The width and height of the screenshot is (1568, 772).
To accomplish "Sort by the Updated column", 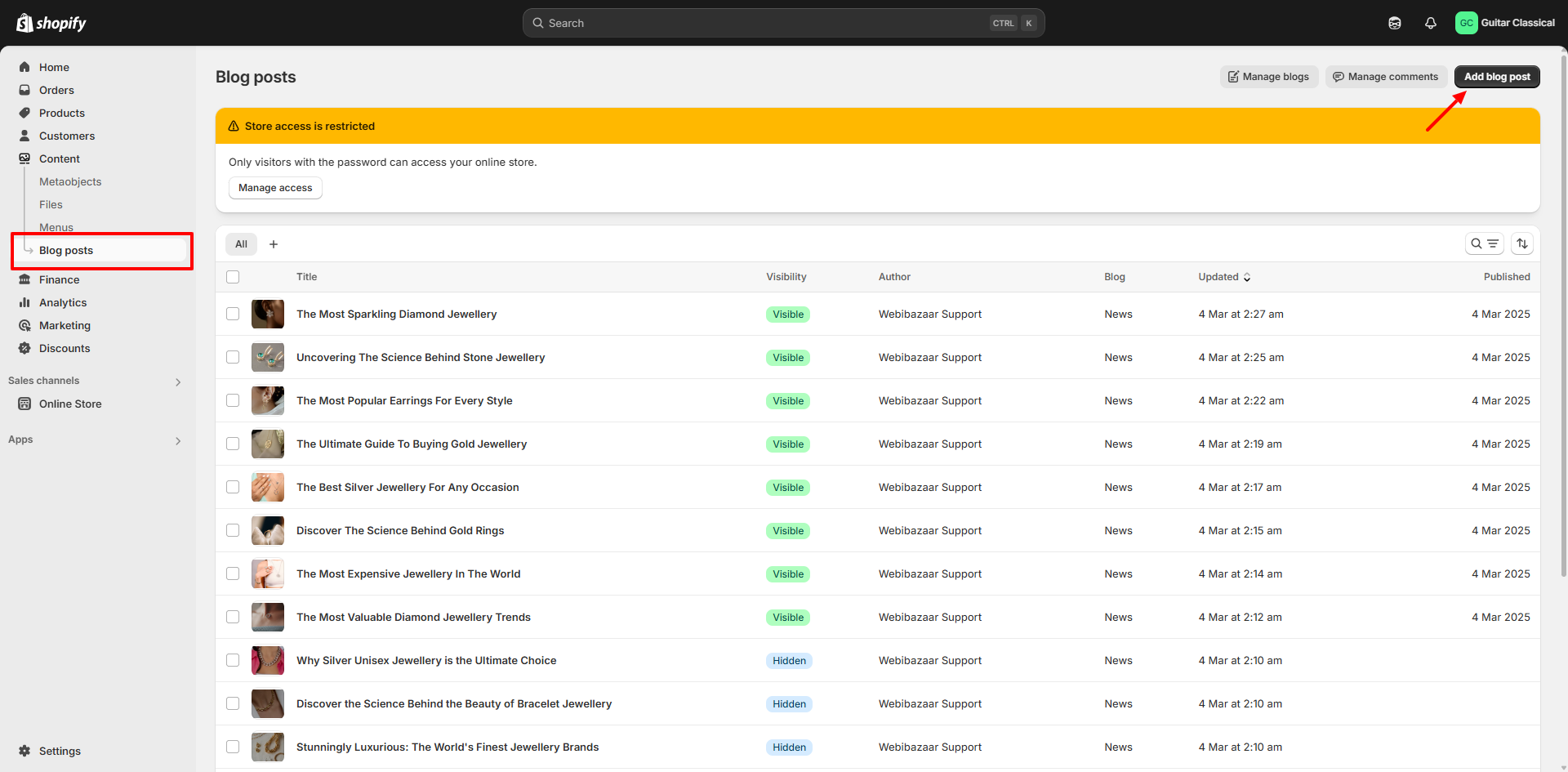I will (1223, 277).
